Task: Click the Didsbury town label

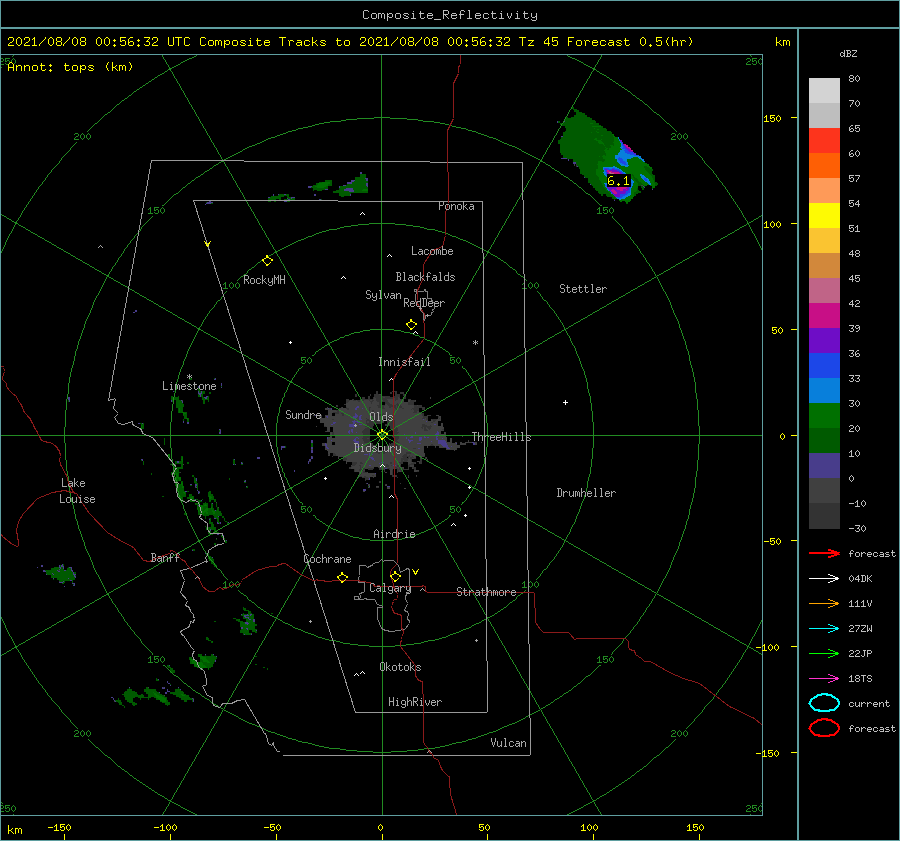Action: point(378,448)
